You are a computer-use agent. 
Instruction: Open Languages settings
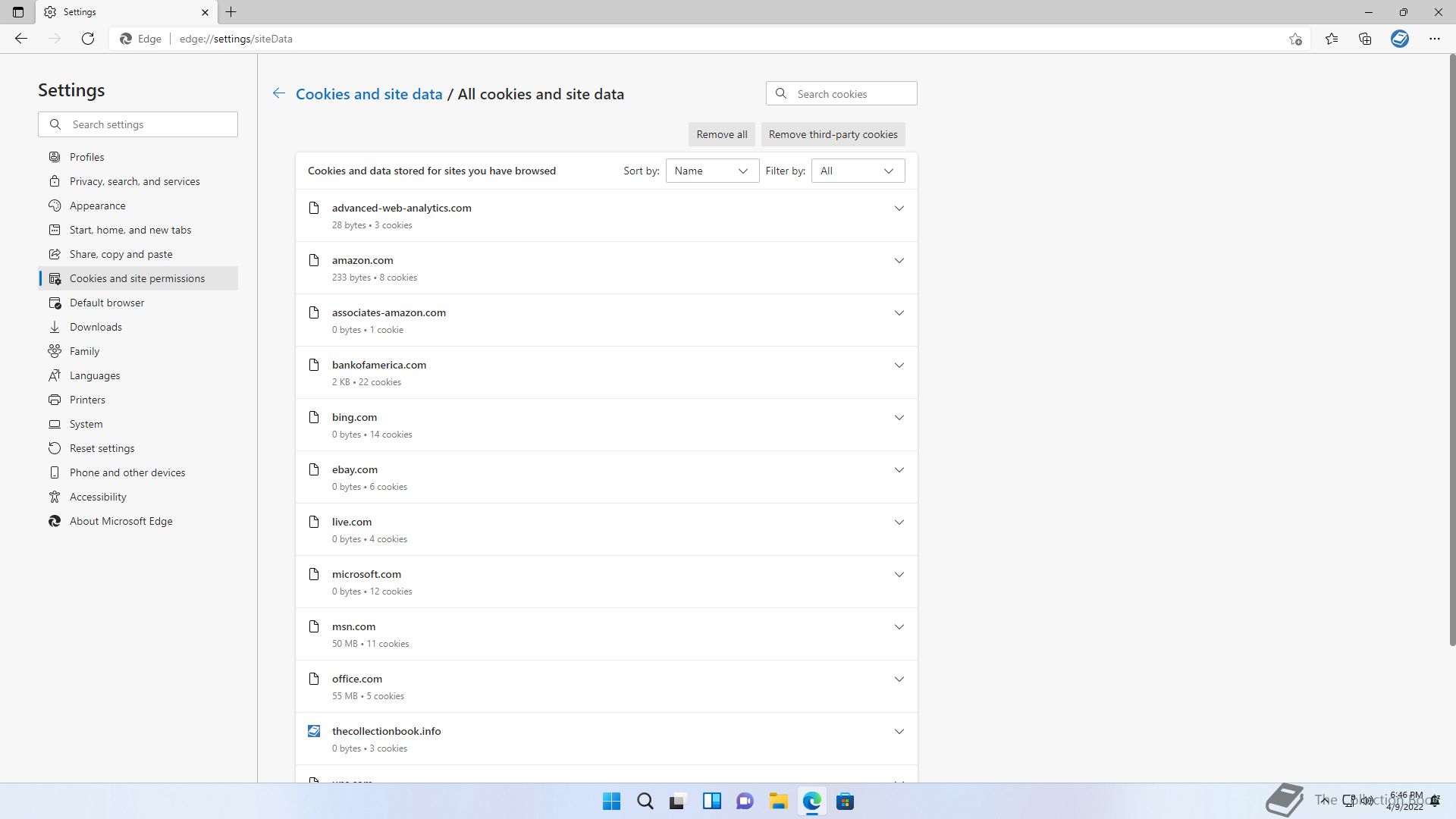[x=138, y=375]
